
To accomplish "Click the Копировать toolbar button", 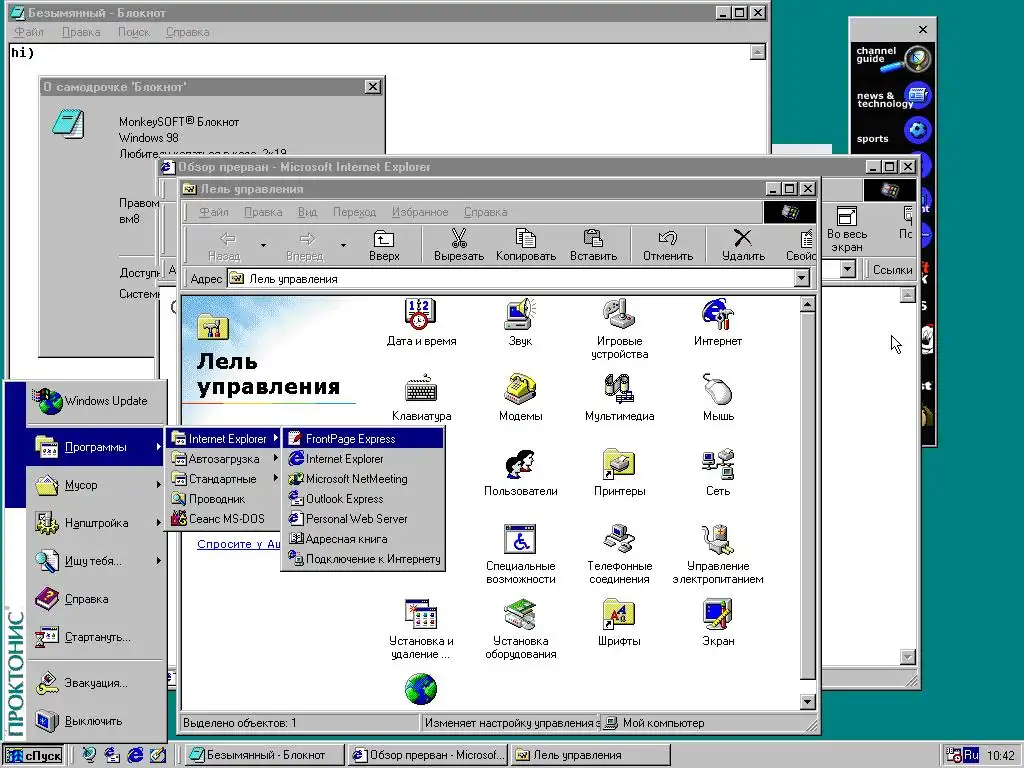I will [526, 246].
